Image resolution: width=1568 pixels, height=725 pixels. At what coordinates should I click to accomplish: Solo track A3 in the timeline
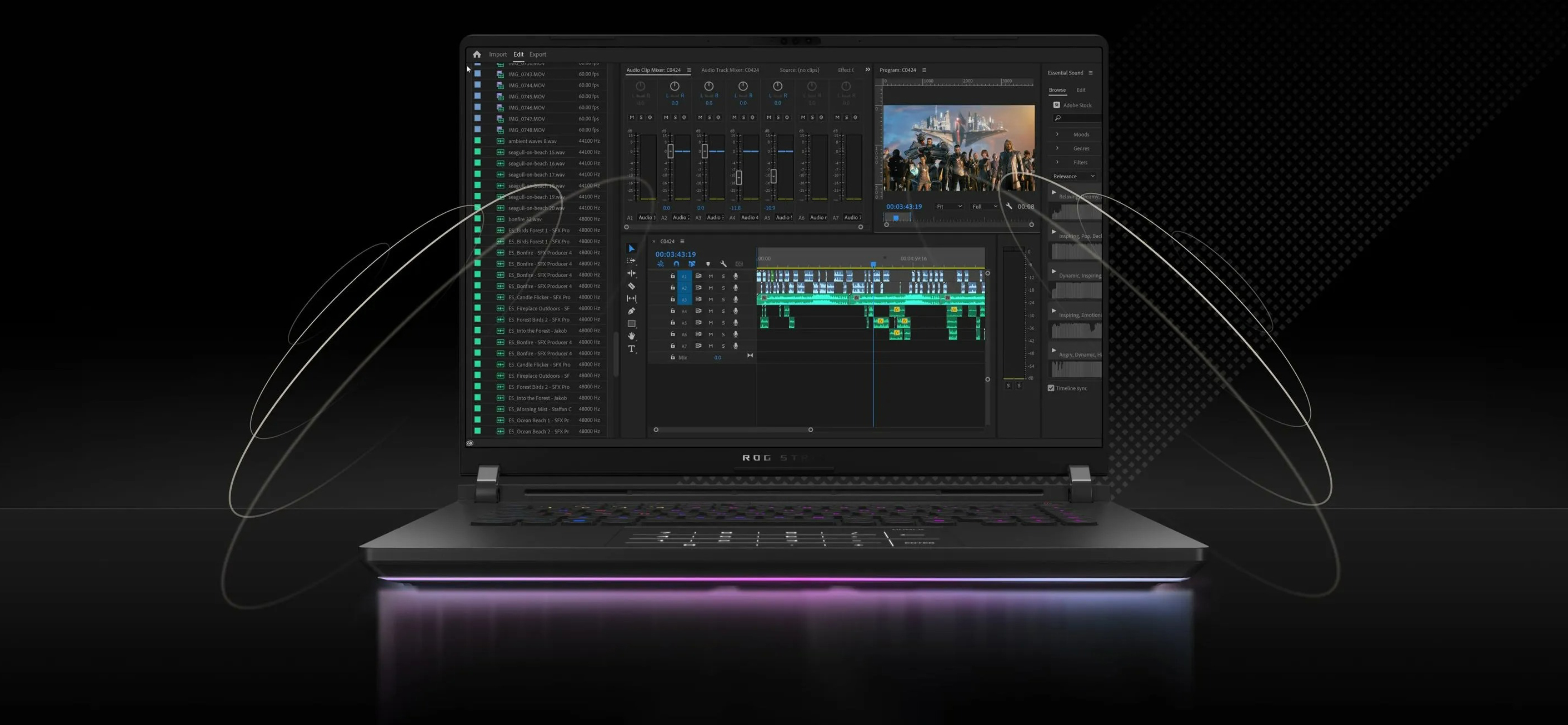(723, 299)
